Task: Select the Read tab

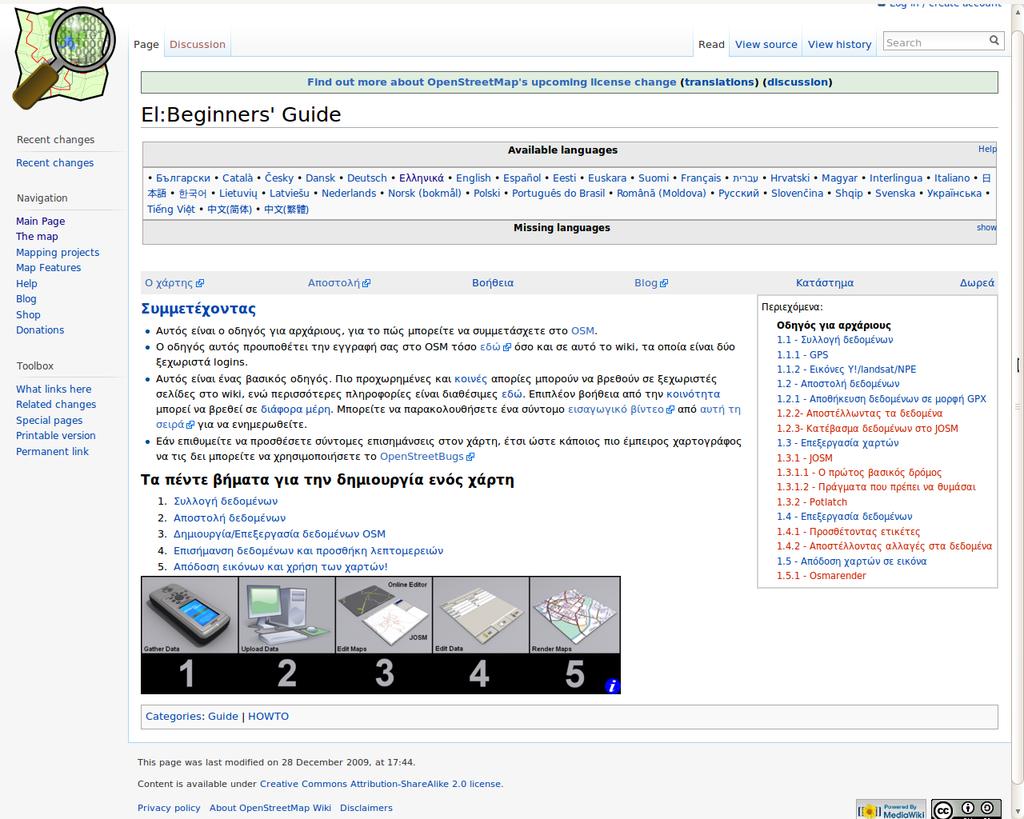Action: coord(711,44)
